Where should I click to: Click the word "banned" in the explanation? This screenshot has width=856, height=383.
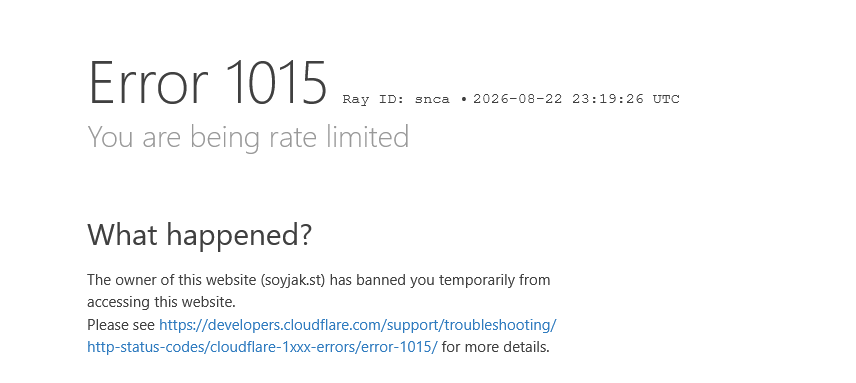point(381,280)
